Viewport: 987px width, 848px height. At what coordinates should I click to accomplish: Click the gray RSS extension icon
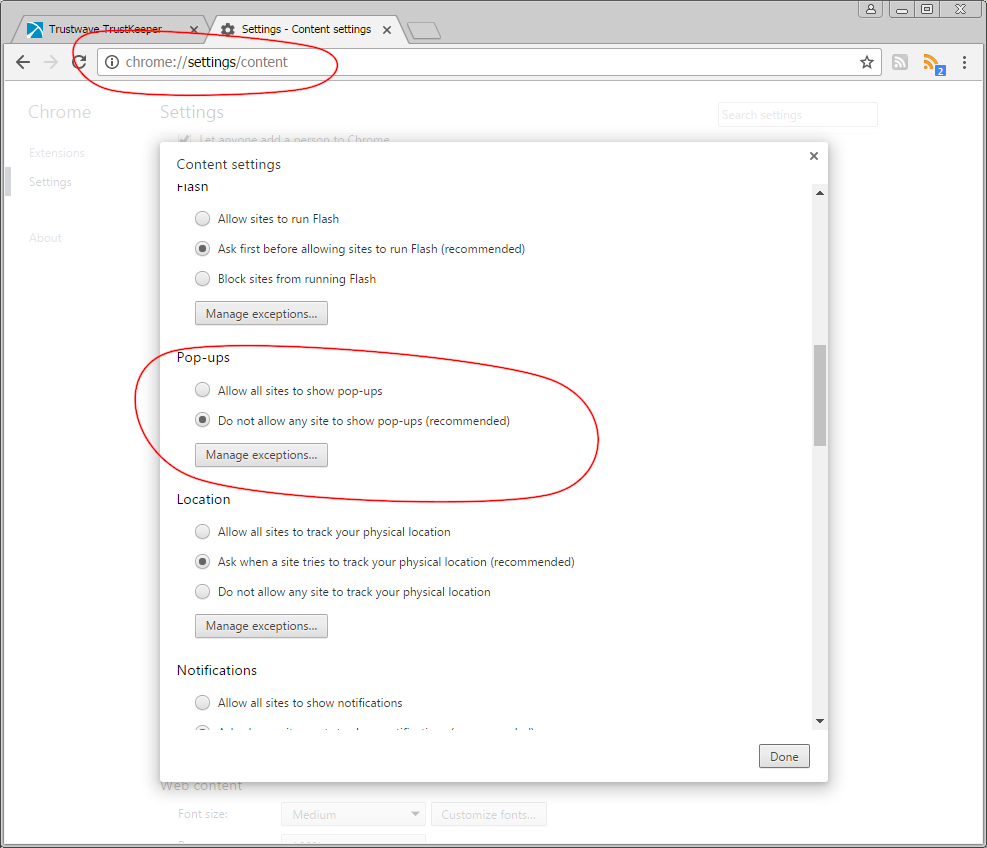pos(900,62)
